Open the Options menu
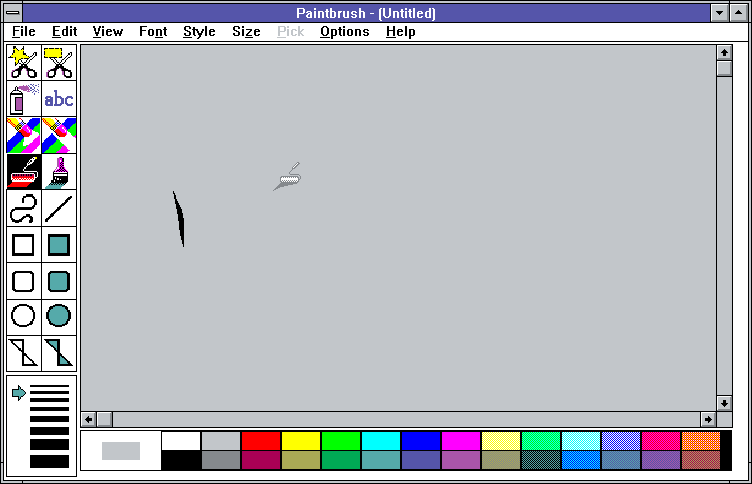The image size is (752, 484). [344, 32]
